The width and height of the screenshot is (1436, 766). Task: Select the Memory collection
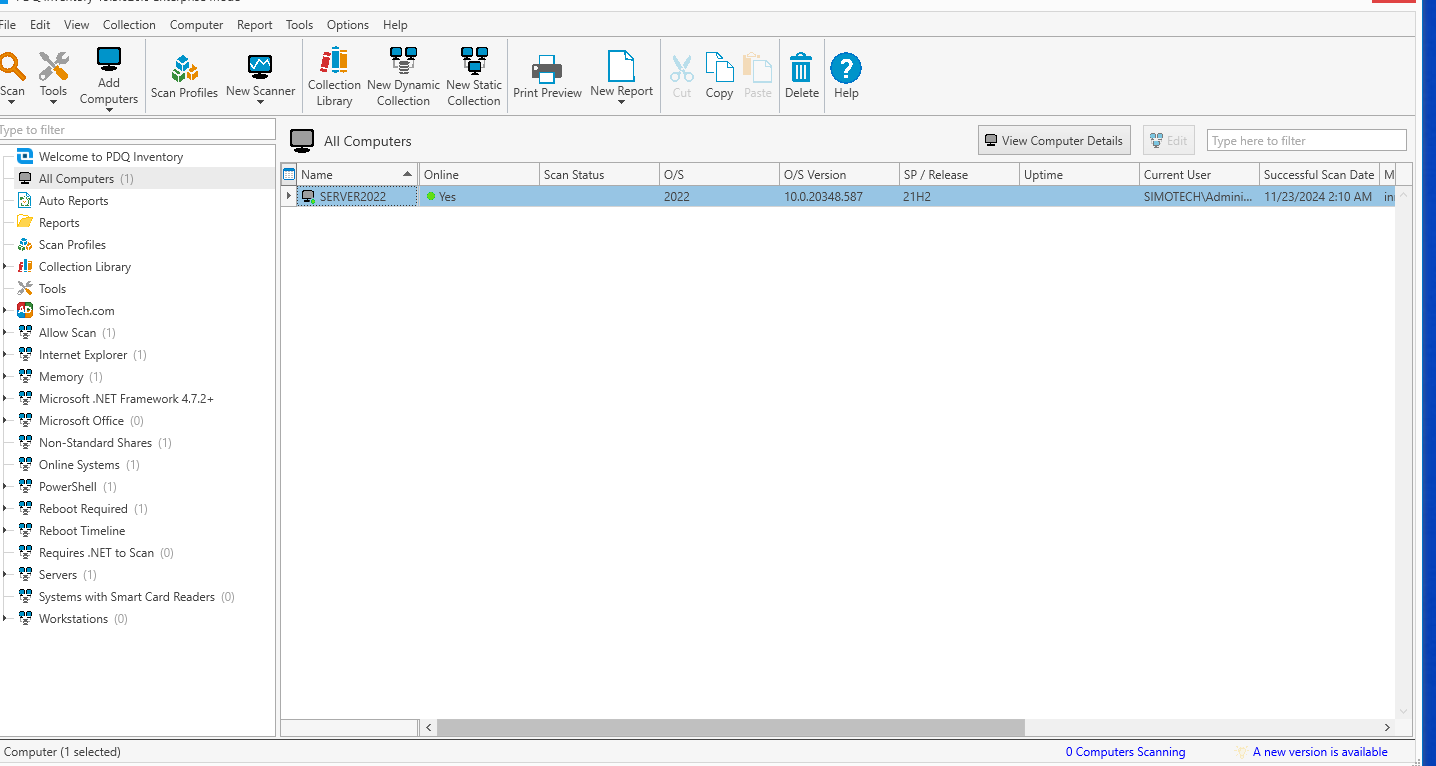pos(61,377)
